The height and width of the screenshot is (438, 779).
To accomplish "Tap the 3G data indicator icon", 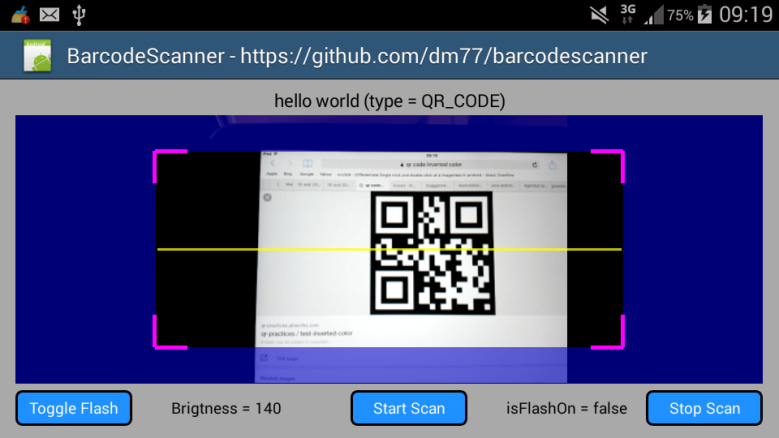I will tap(628, 14).
